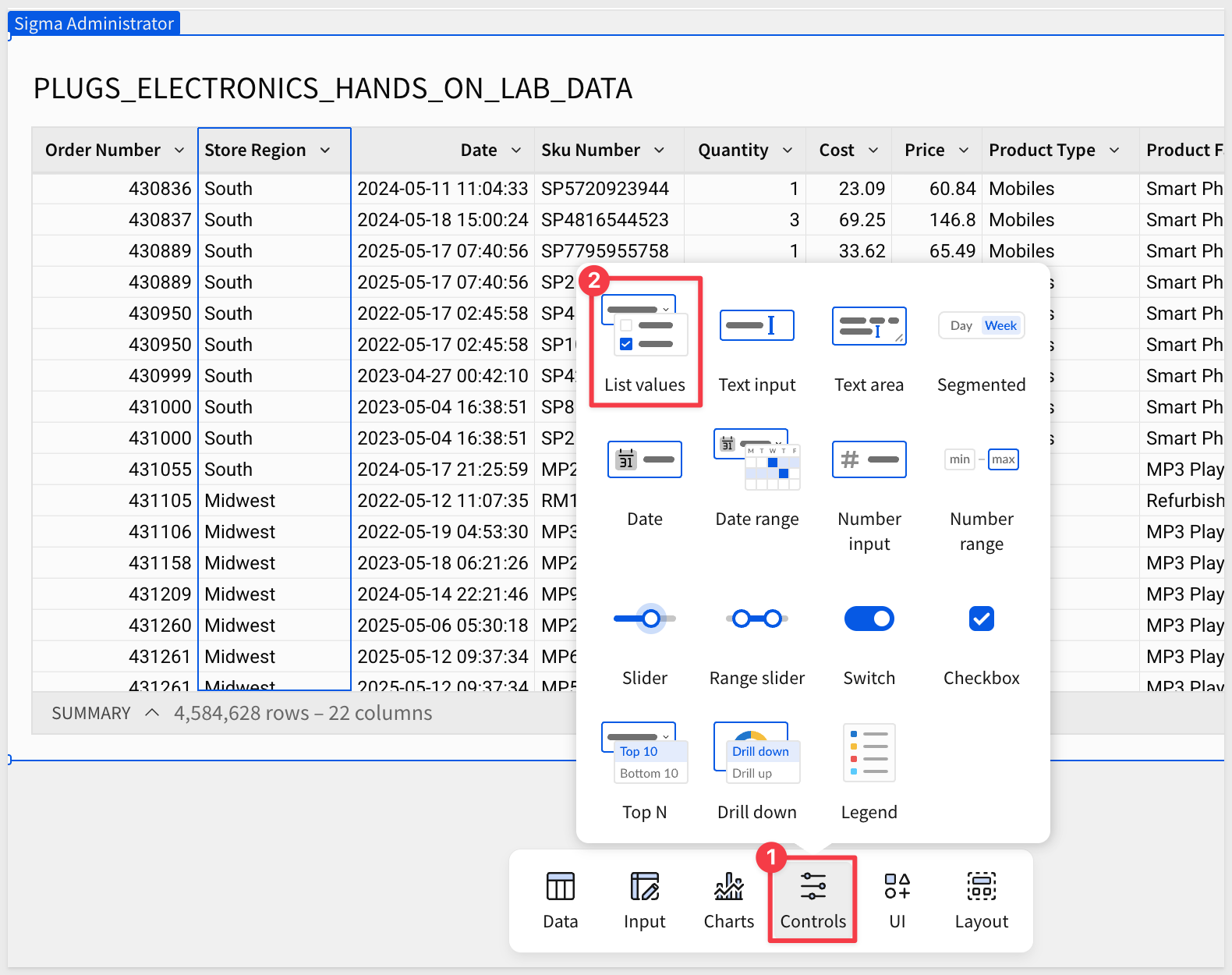Click the Controls toolbar button
This screenshot has height=975, width=1232.
pyautogui.click(x=812, y=901)
